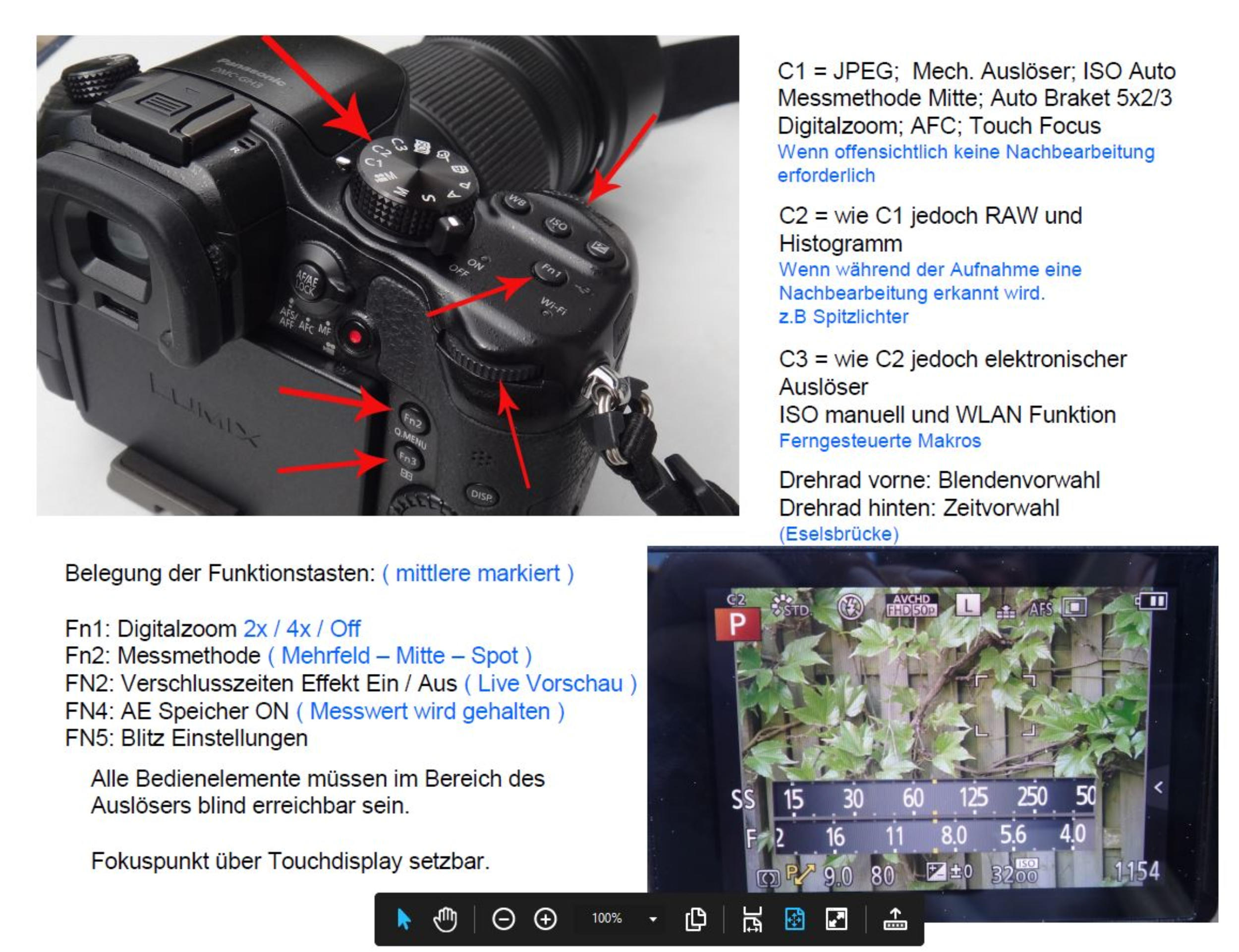The height and width of the screenshot is (952, 1239).
Task: Dock the floating toolbar with upload icon
Action: [x=895, y=919]
